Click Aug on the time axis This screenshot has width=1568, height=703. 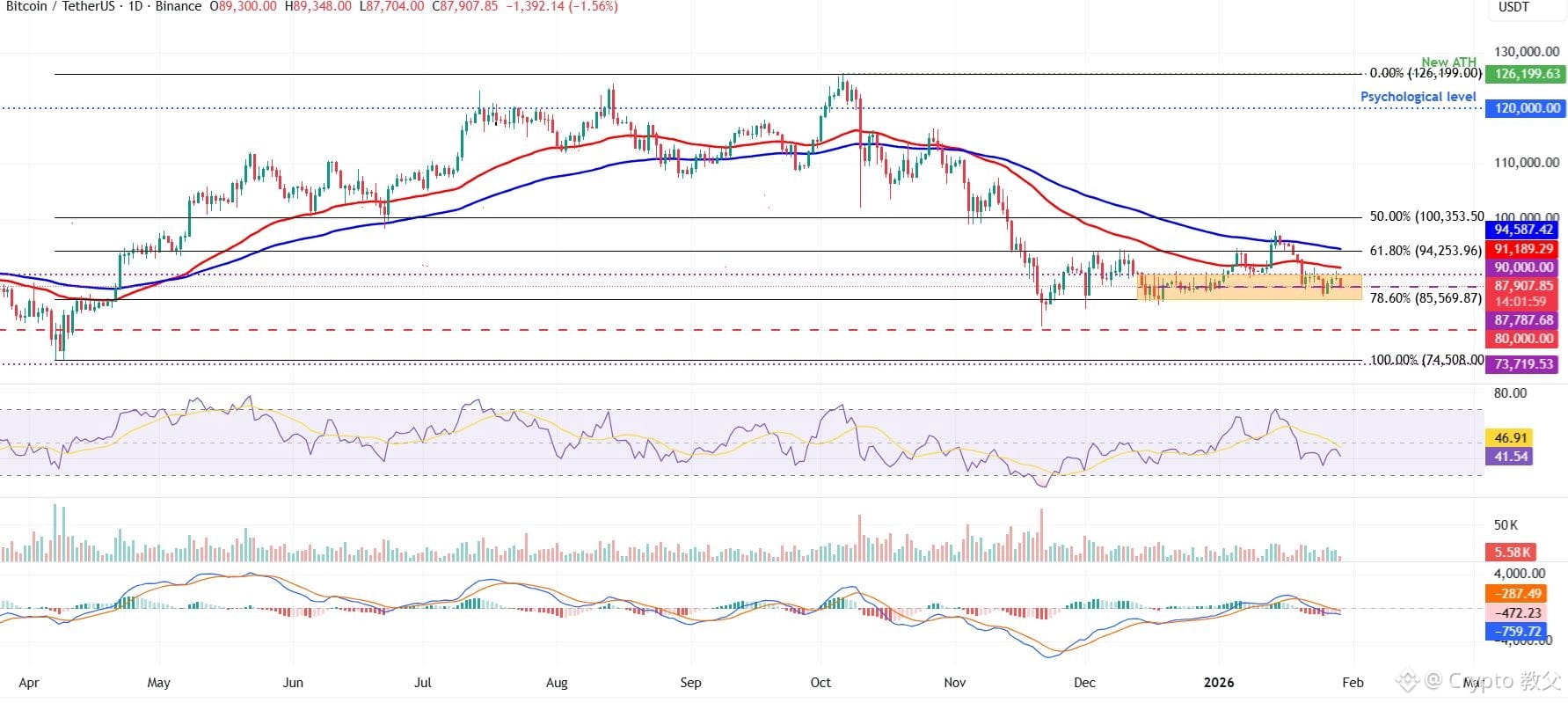point(557,683)
